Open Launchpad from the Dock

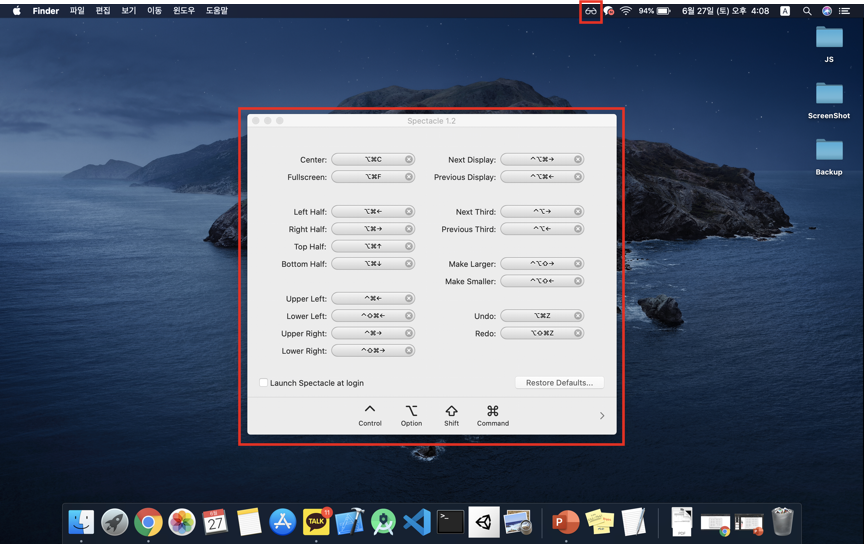click(115, 521)
